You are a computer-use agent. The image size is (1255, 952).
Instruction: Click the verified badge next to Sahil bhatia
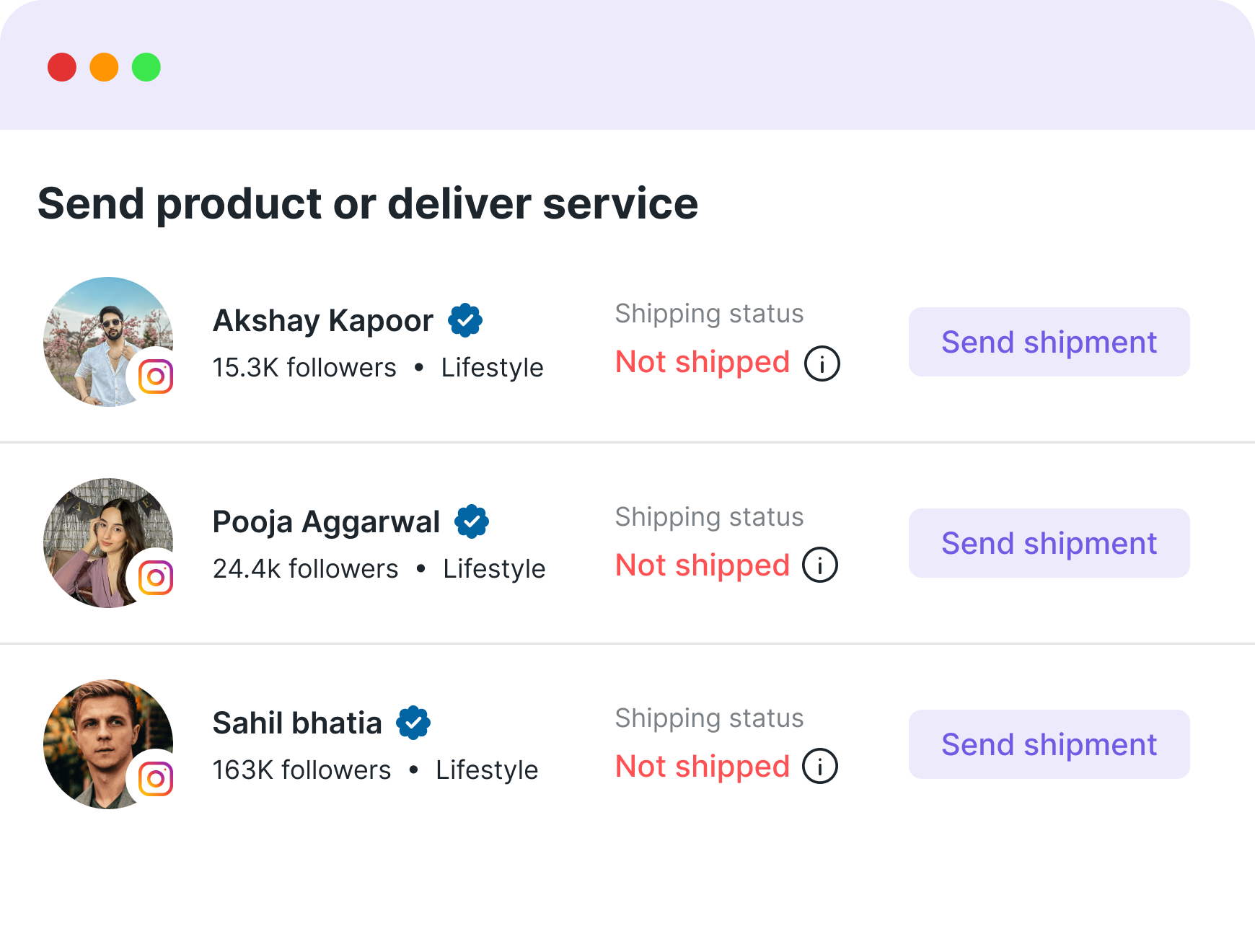click(x=413, y=721)
